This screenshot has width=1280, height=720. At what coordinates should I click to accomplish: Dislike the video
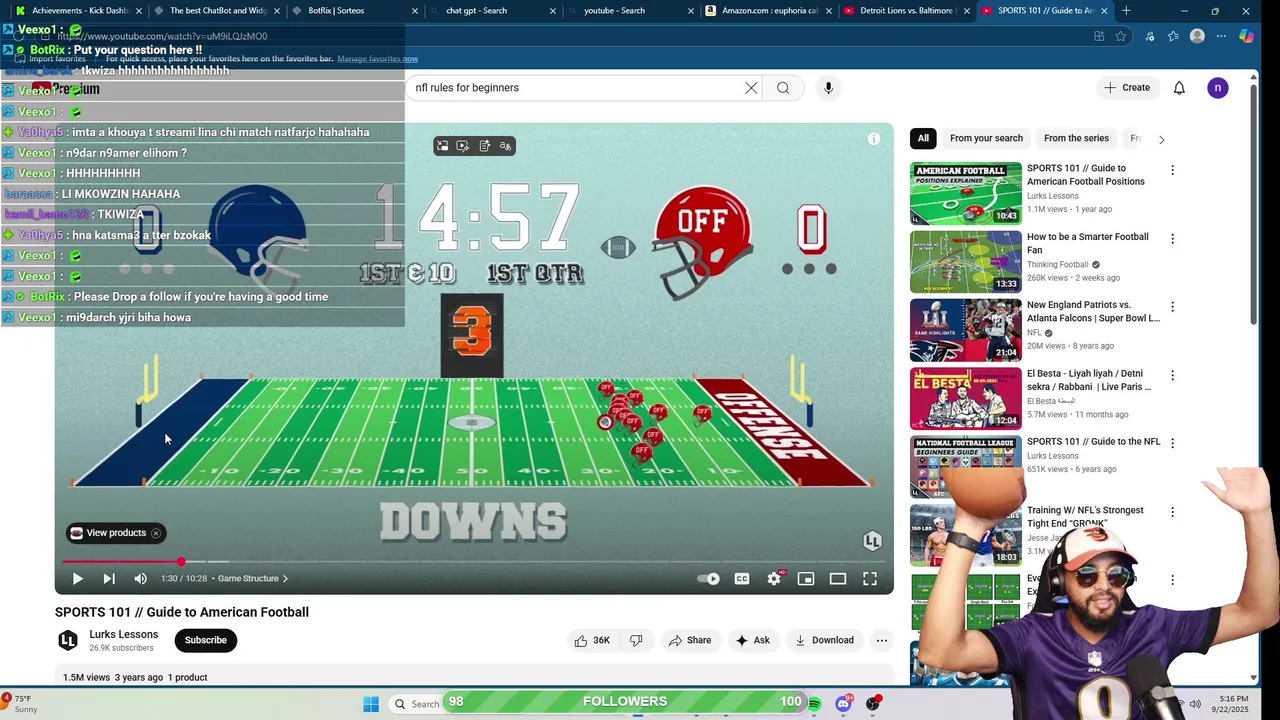coord(636,640)
